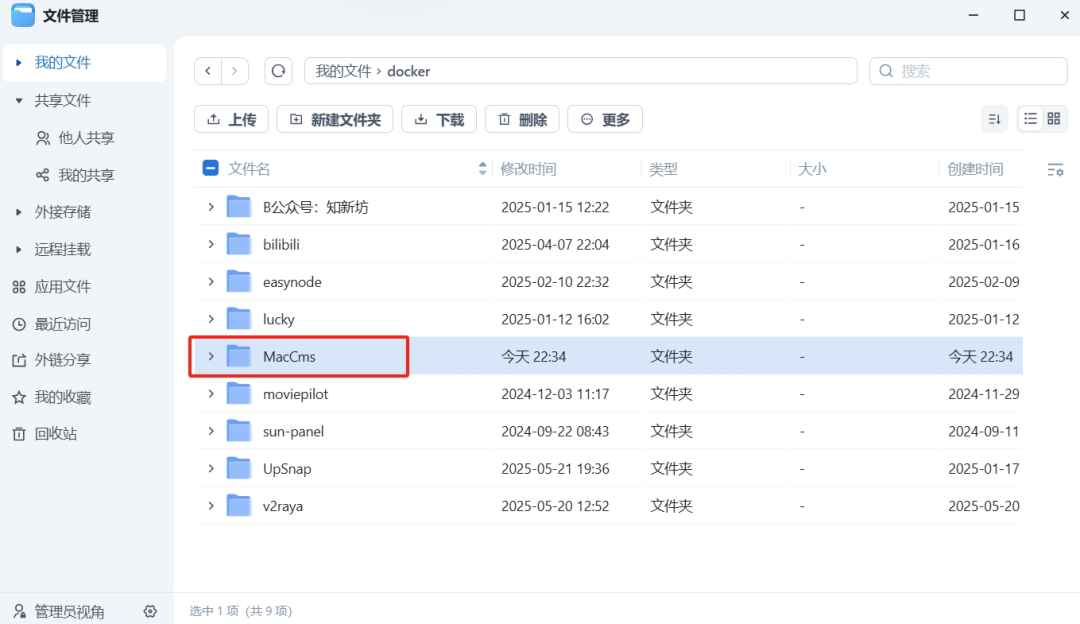This screenshot has height=624, width=1080.
Task: Open the sort order icon
Action: point(994,118)
